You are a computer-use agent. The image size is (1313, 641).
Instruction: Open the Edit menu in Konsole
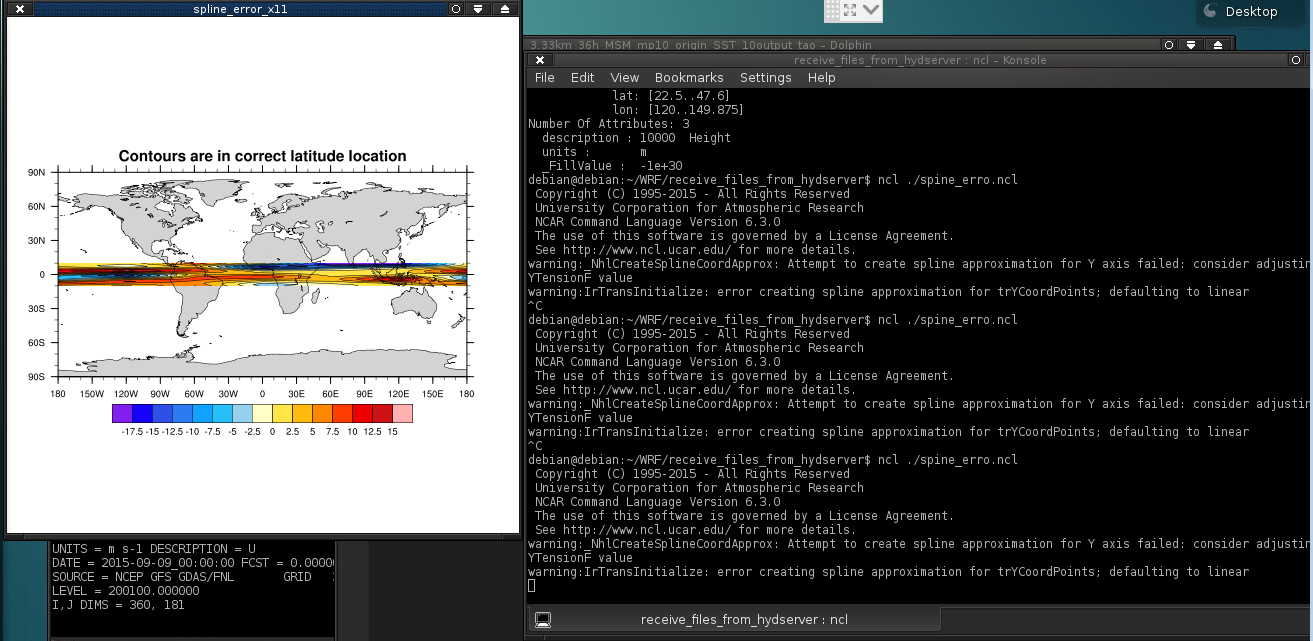582,78
